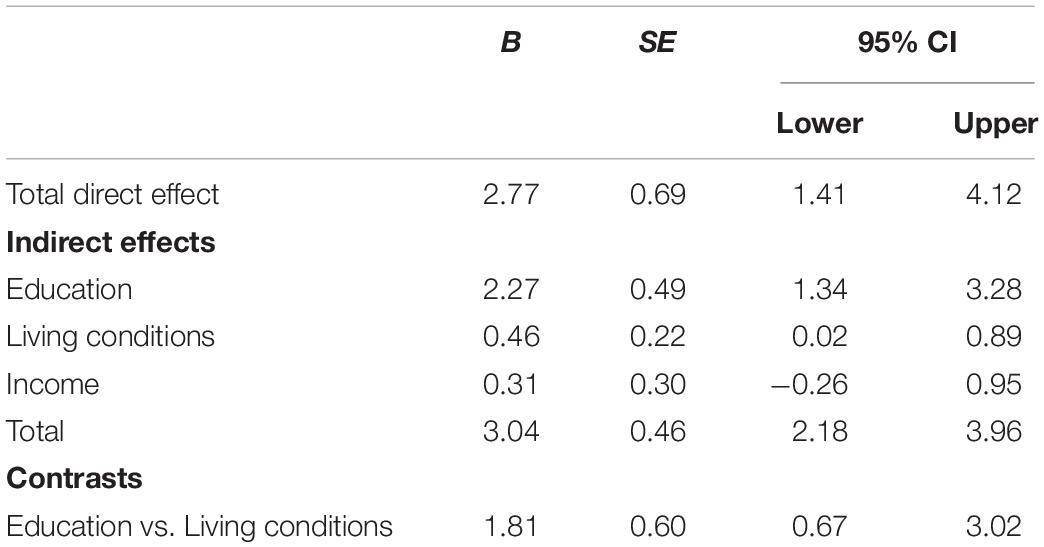Click the Contrasts section heading
Viewport: 1044px width, 547px height.
[x=74, y=478]
